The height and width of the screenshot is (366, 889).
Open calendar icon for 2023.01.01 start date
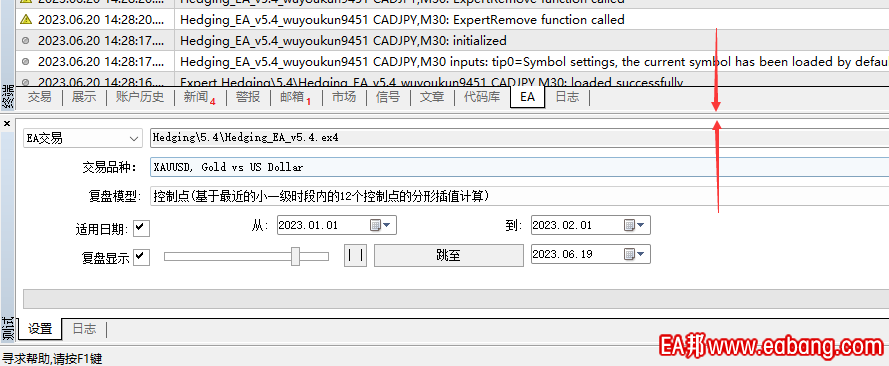(x=375, y=225)
